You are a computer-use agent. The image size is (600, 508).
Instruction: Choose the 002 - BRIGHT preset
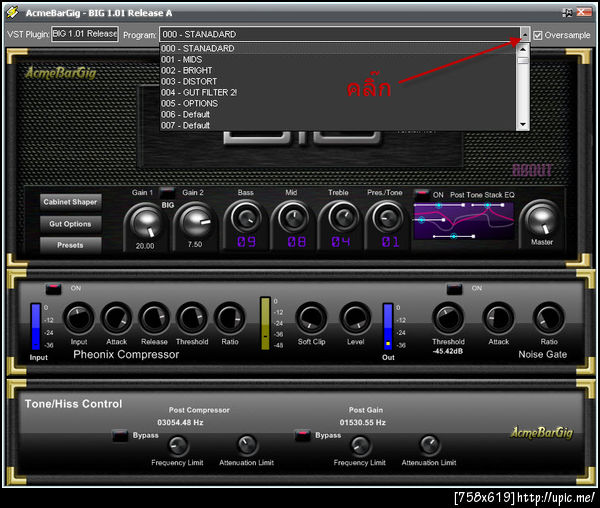point(338,71)
